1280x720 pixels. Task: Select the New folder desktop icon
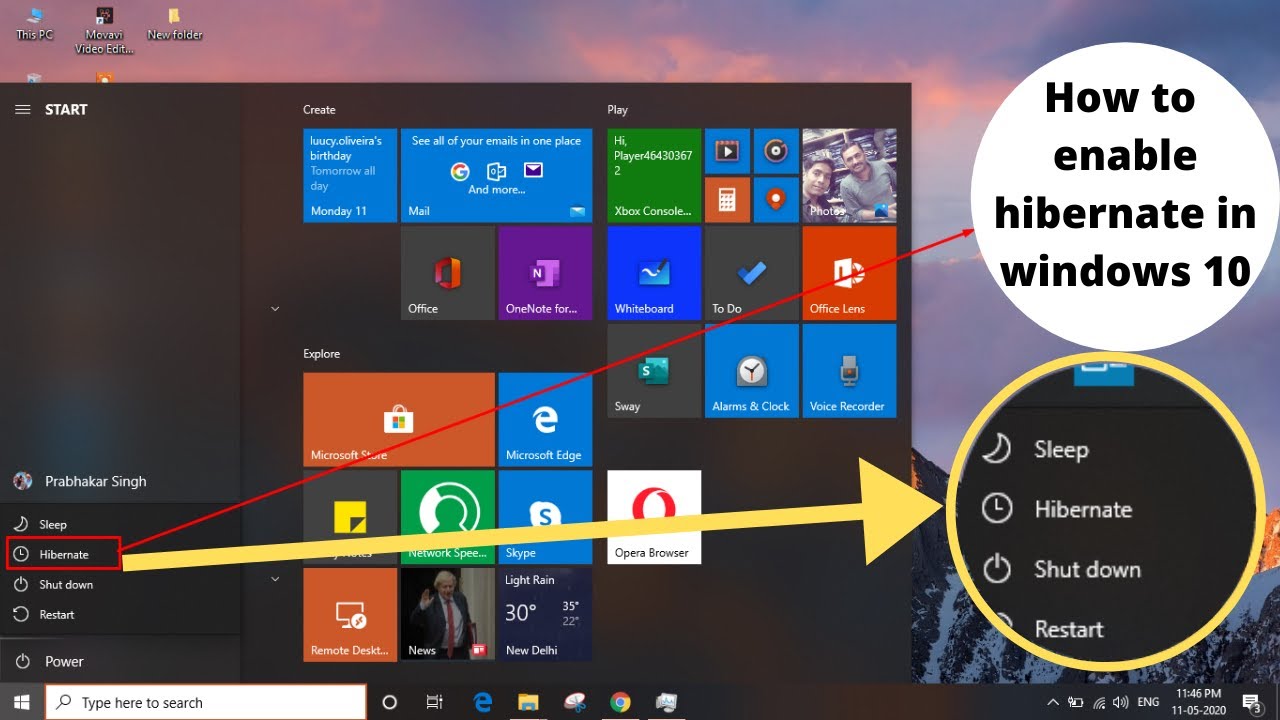pos(175,24)
